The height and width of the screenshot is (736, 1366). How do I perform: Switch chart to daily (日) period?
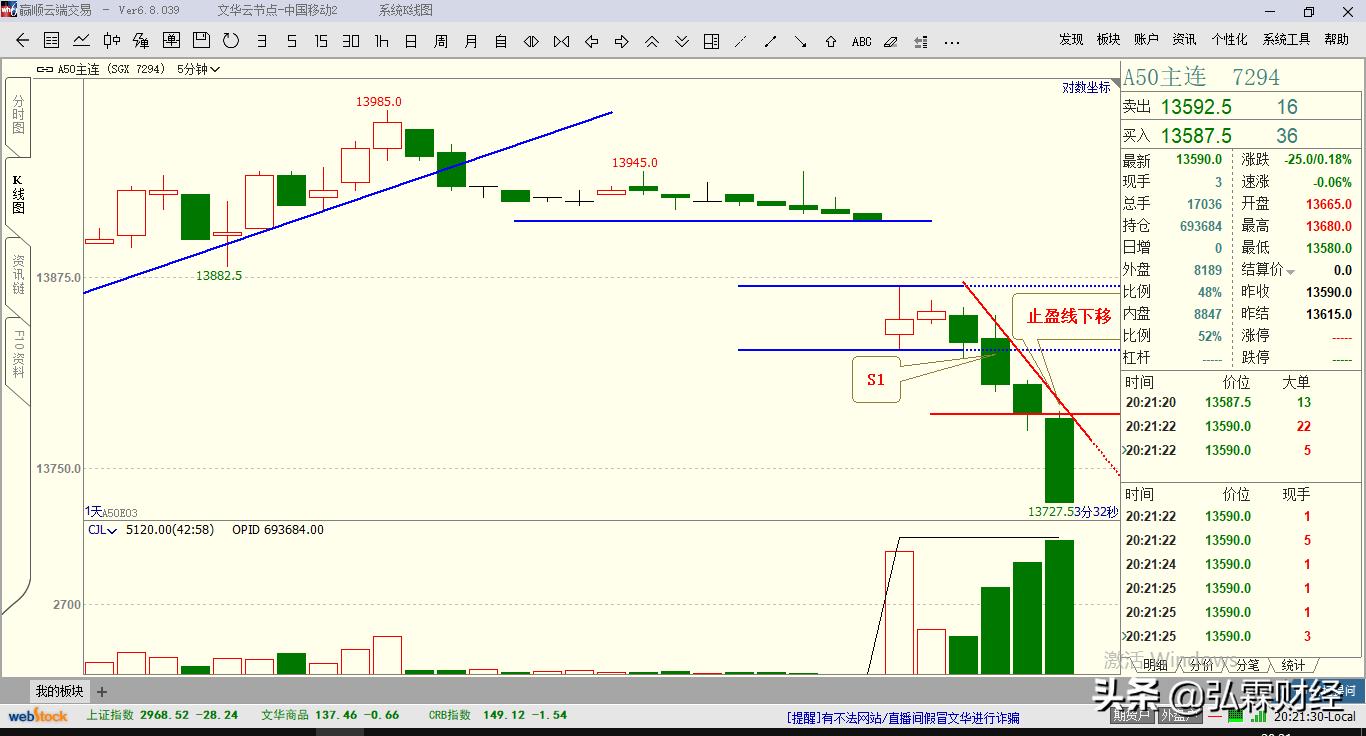point(411,41)
